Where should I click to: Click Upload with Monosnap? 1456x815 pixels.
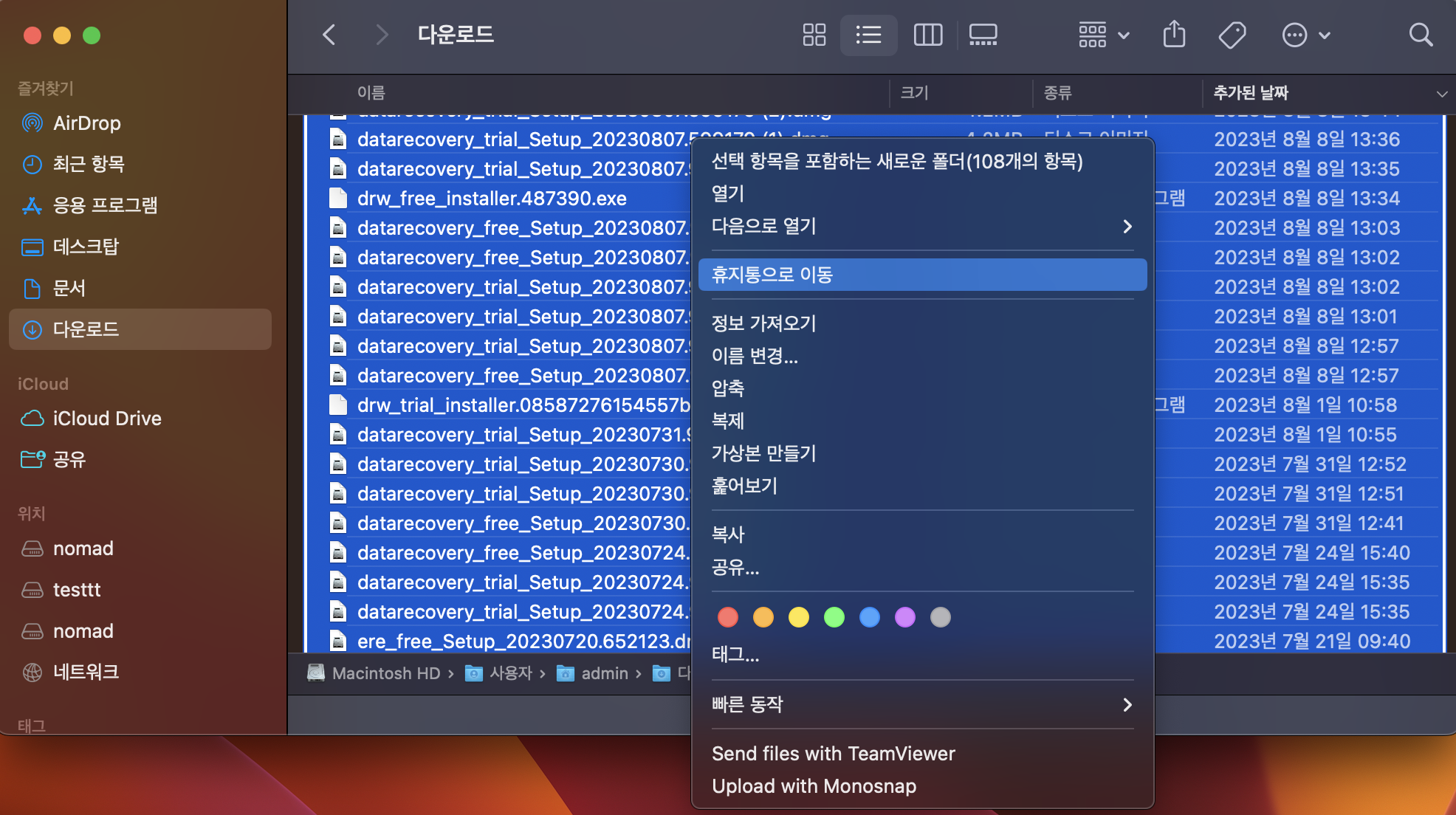[x=813, y=785]
